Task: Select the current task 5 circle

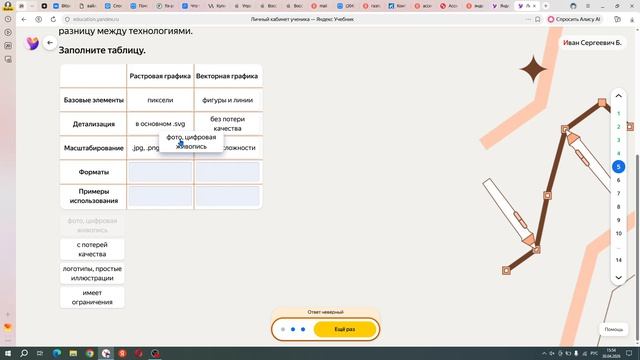Action: [x=618, y=167]
